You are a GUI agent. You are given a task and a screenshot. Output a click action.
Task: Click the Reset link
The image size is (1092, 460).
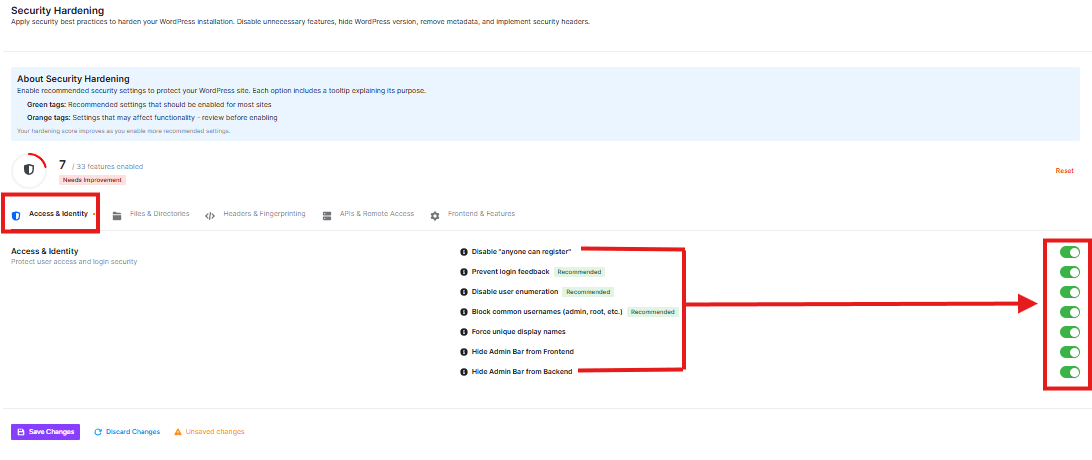(x=1064, y=170)
